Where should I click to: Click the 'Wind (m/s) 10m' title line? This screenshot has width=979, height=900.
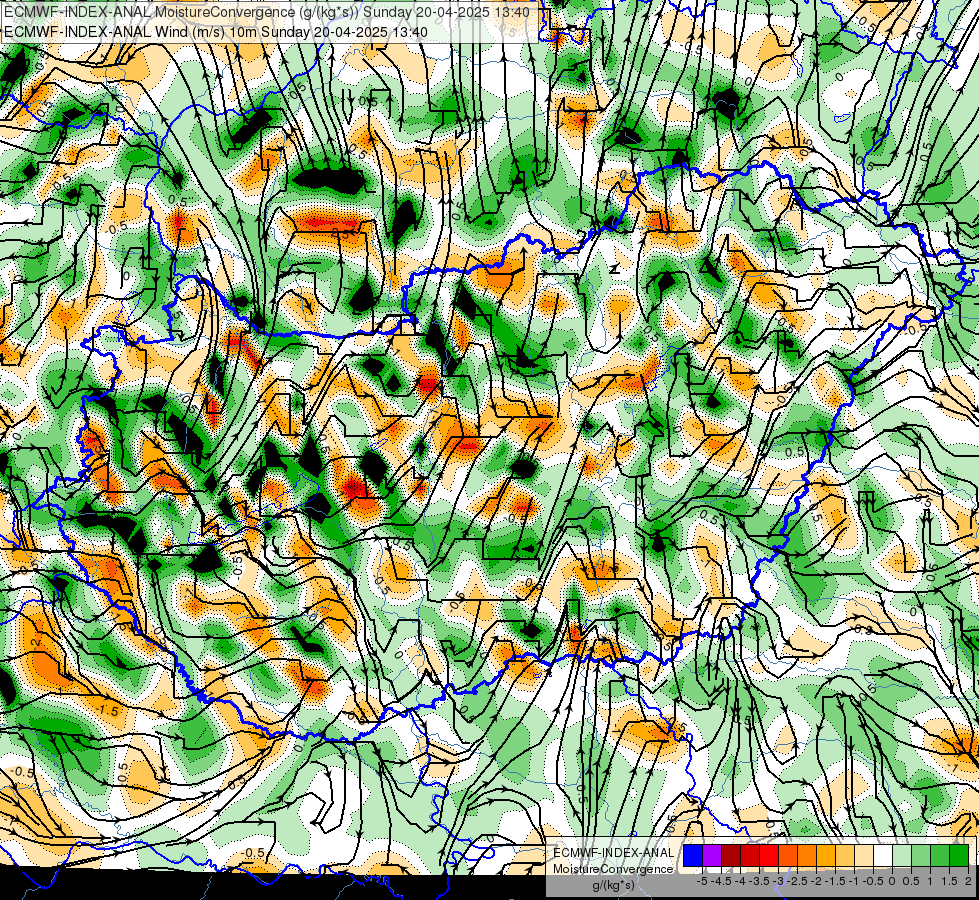coord(216,31)
